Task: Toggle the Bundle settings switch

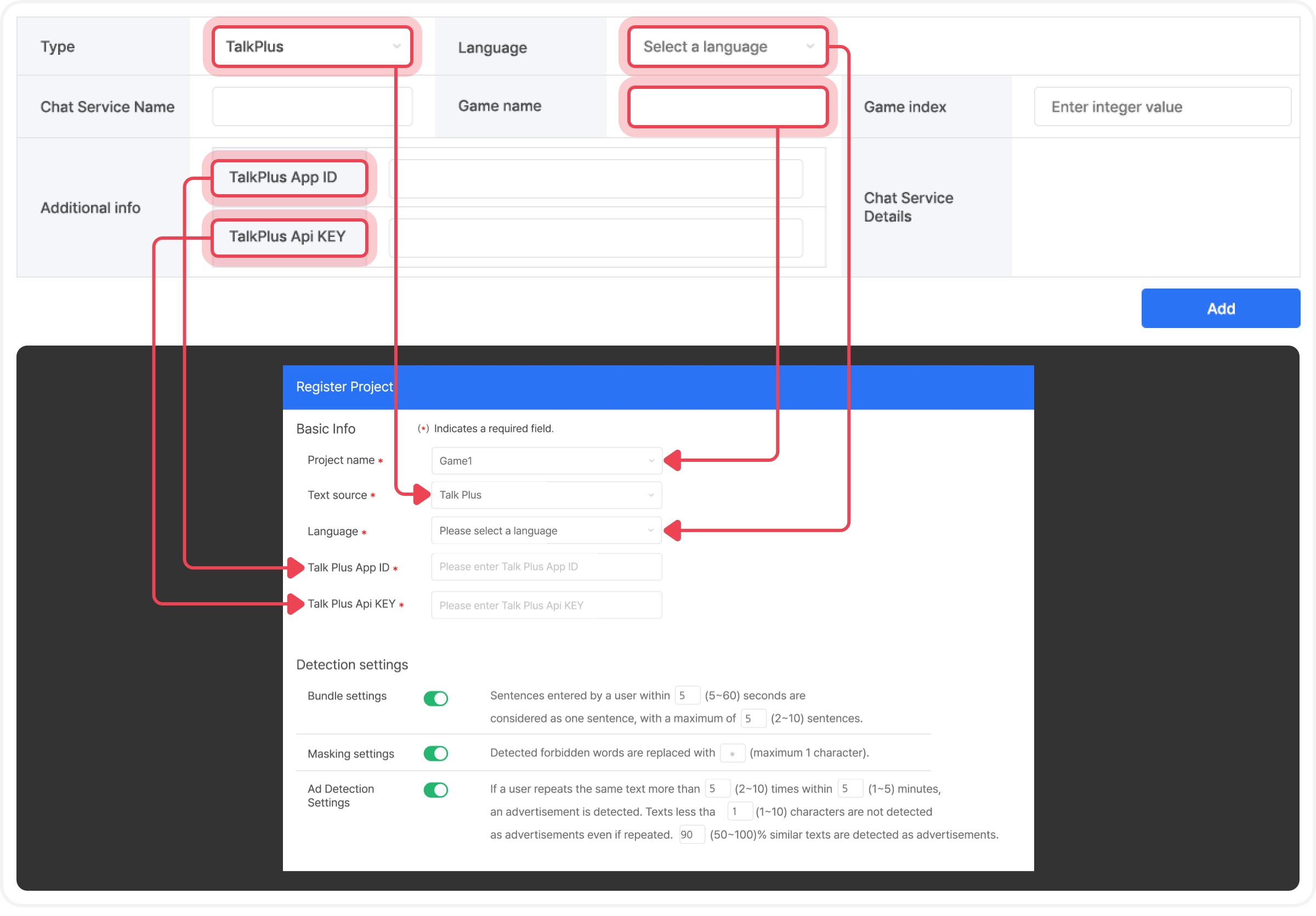Action: click(435, 698)
